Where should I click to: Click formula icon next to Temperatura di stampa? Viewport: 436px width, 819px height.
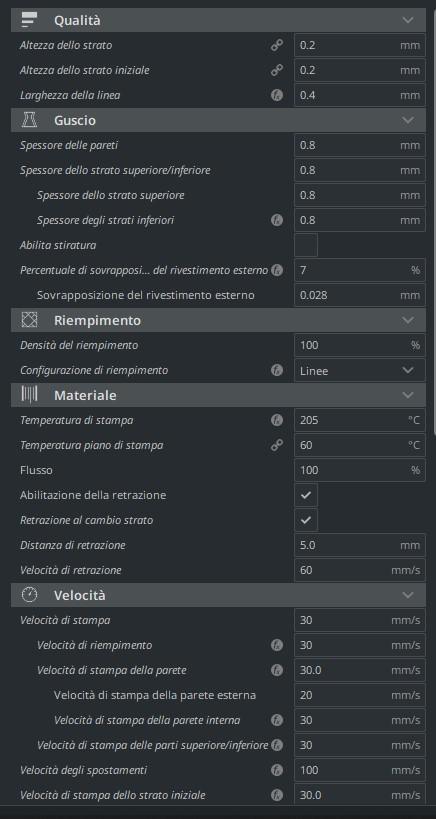tap(277, 420)
